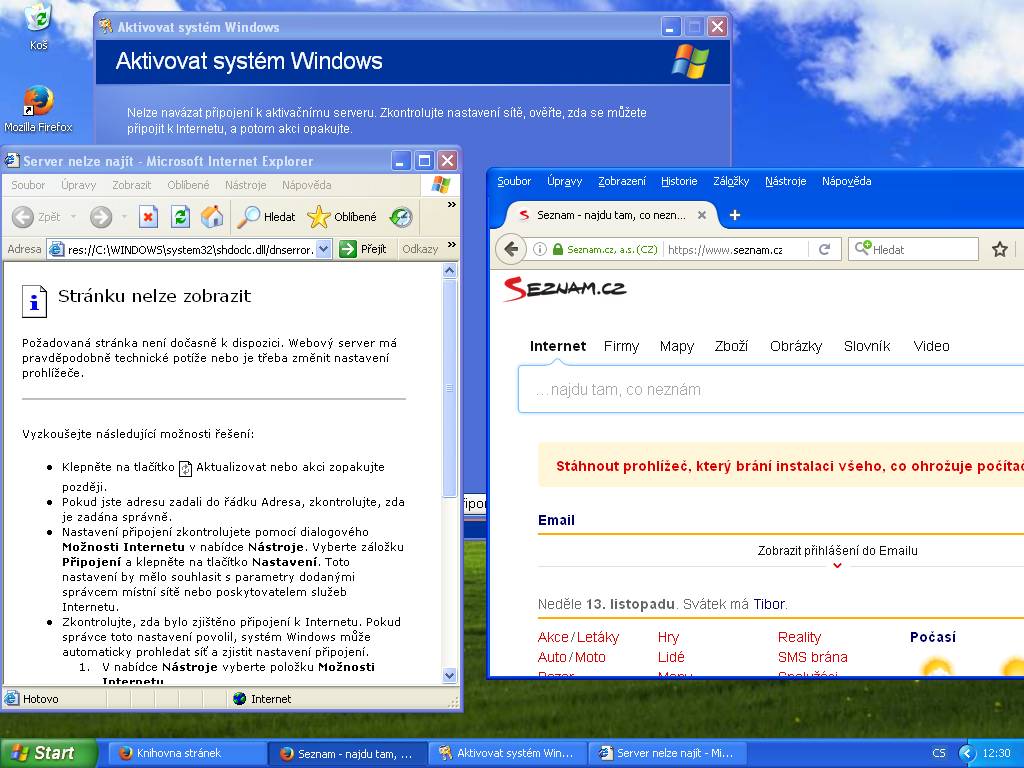Click the Tibor name day link

coord(769,604)
